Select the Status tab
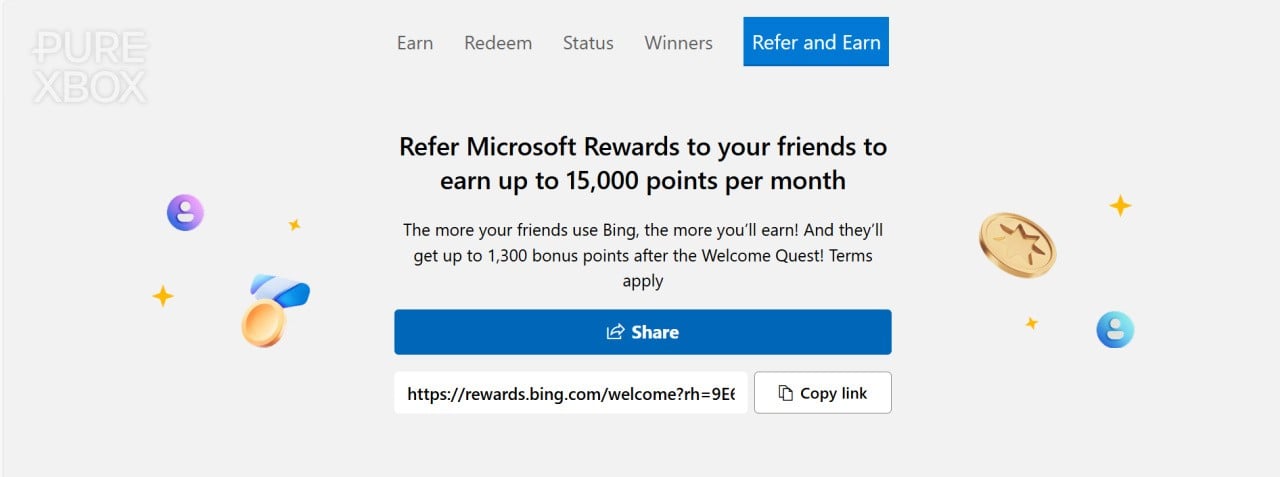The image size is (1280, 477). [x=588, y=43]
